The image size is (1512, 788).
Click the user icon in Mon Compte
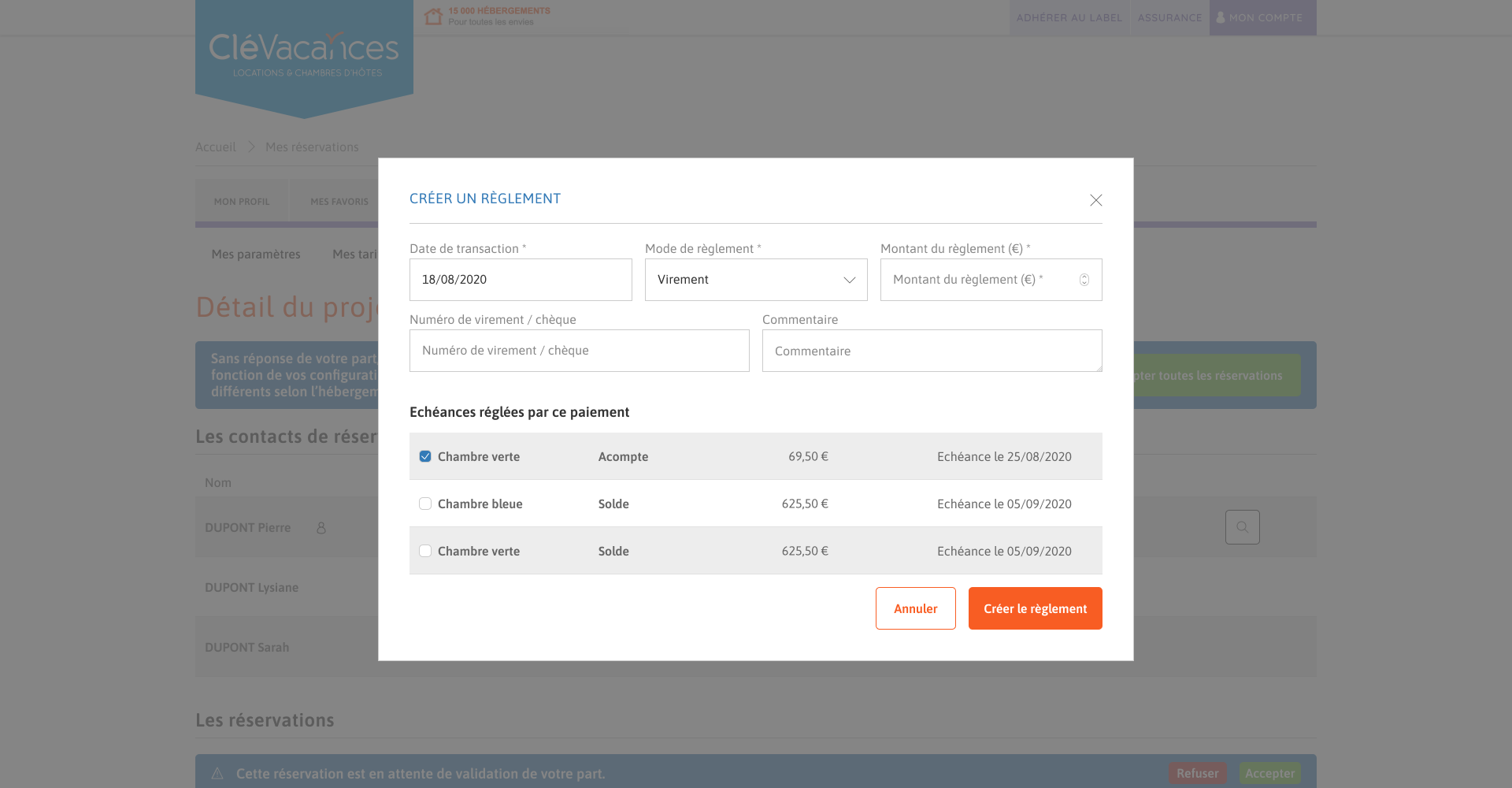[x=1221, y=17]
